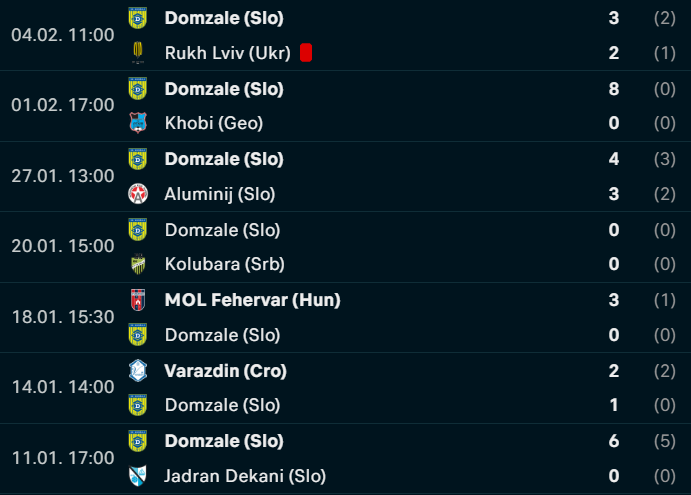Click the score 8 for Domzale vs Khobi

pyautogui.click(x=614, y=89)
